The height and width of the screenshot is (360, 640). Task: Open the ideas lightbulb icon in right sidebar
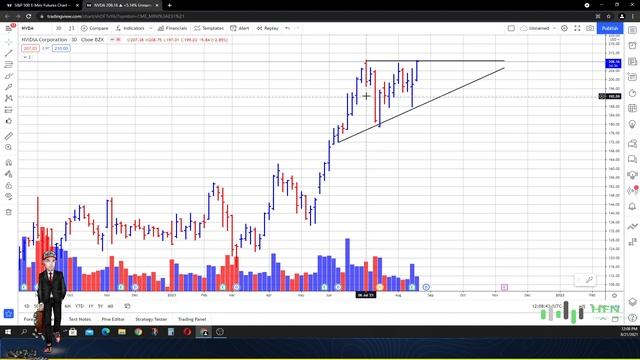tap(632, 124)
